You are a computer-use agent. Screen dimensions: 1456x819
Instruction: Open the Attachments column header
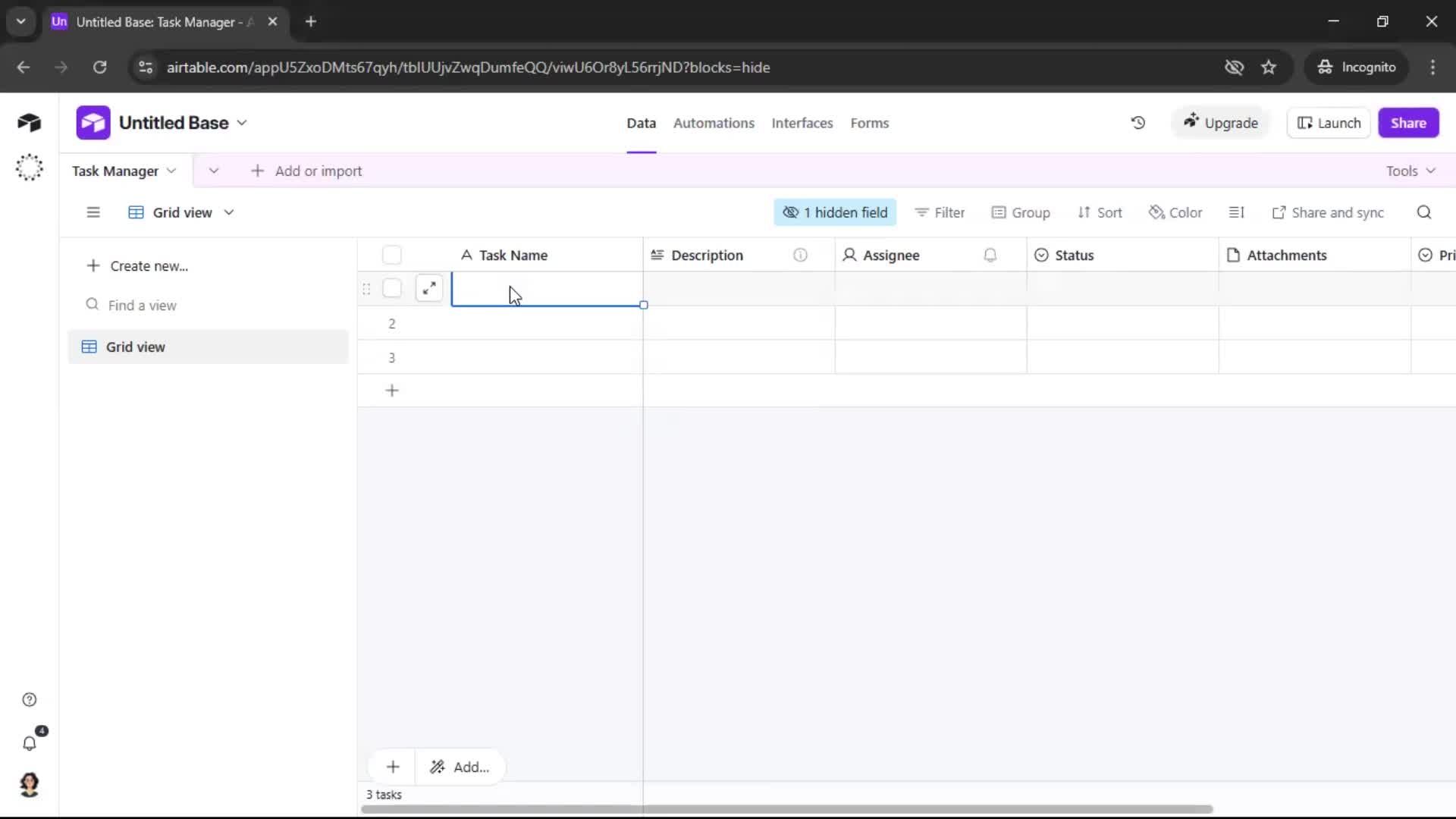[x=1314, y=256]
